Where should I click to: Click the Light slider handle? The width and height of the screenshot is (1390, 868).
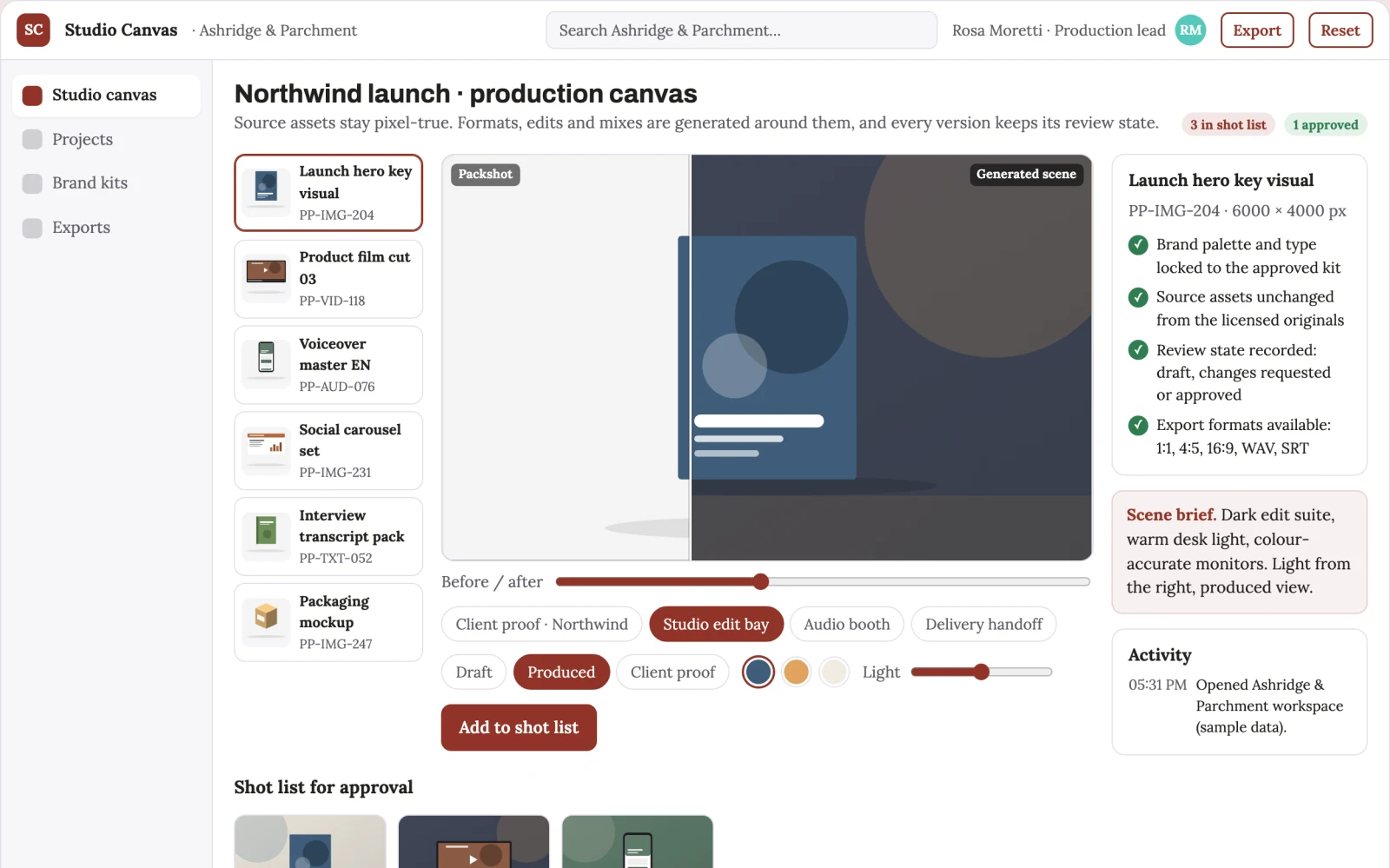(x=982, y=672)
